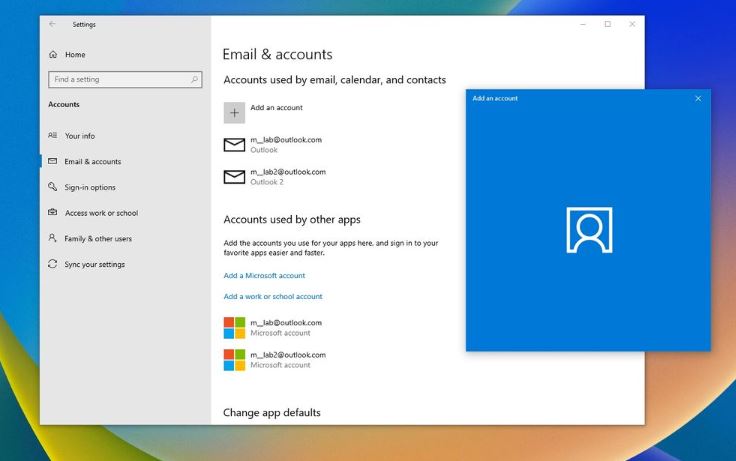736x461 pixels.
Task: Click the back arrow in Settings
Action: 52,24
